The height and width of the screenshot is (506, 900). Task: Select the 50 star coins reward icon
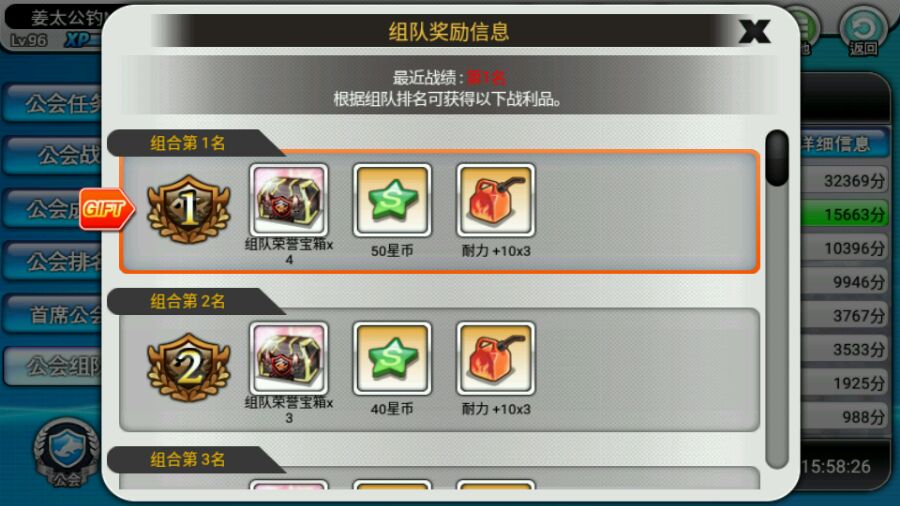(x=392, y=200)
